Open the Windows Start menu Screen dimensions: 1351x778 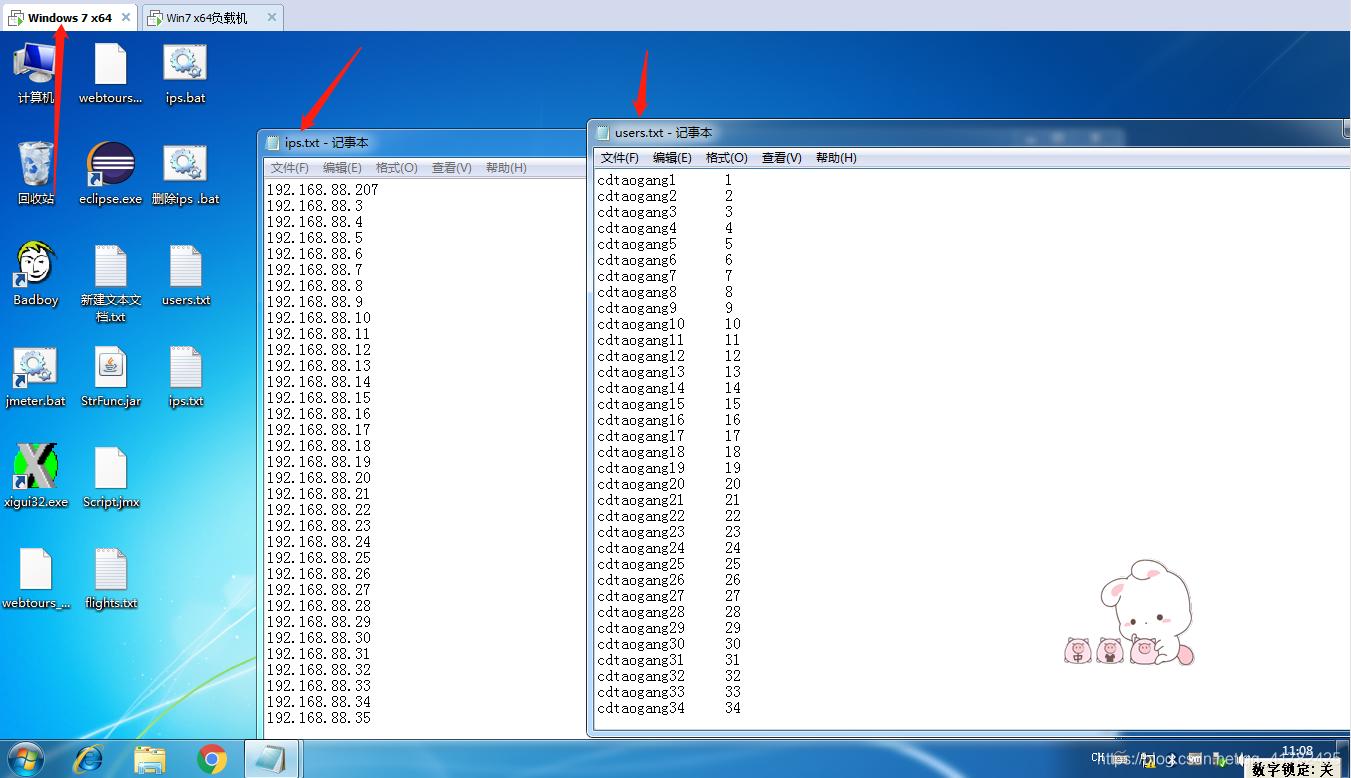[x=25, y=760]
